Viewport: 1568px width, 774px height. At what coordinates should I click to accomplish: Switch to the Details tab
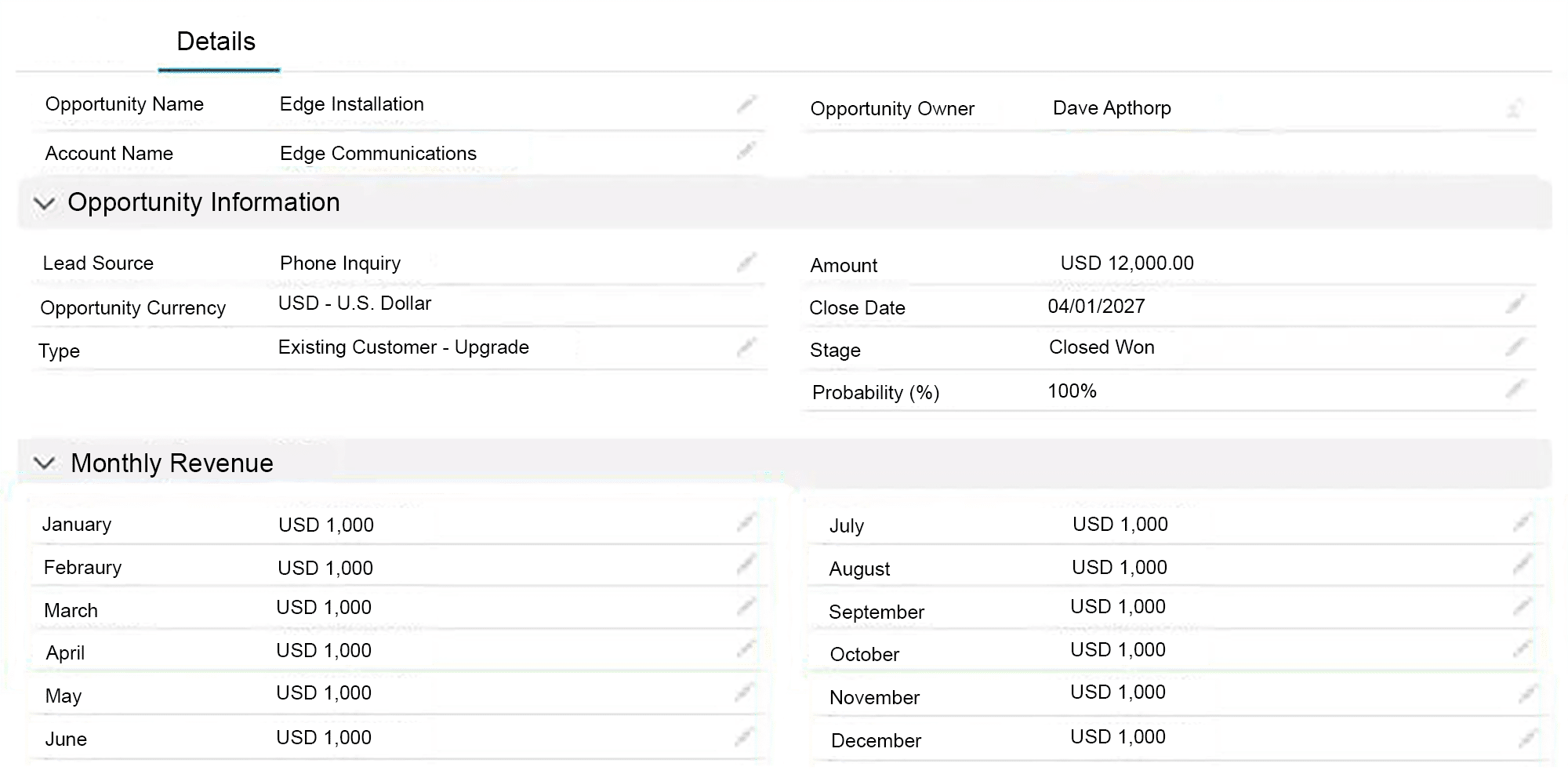click(x=216, y=42)
